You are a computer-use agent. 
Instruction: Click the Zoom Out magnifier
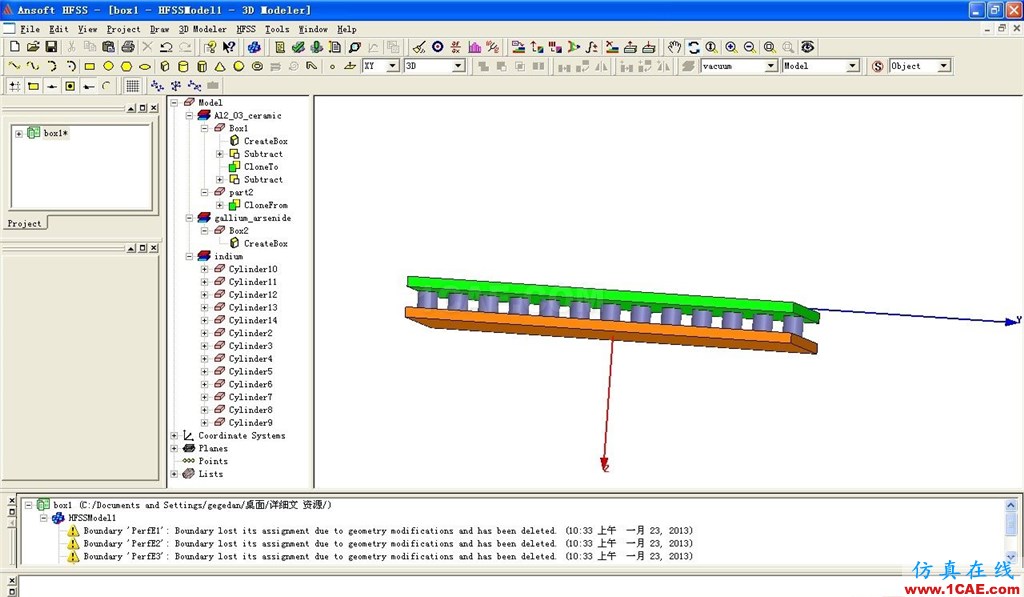coord(750,47)
